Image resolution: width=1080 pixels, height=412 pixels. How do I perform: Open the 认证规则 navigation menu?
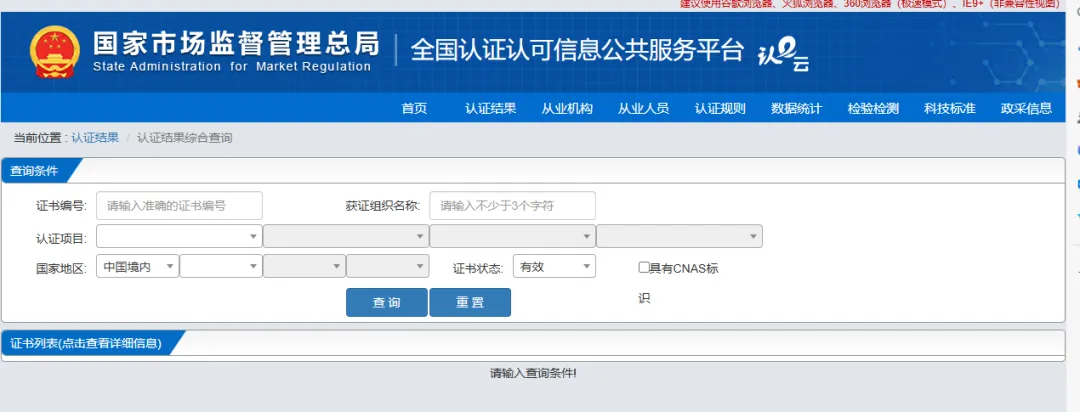720,108
